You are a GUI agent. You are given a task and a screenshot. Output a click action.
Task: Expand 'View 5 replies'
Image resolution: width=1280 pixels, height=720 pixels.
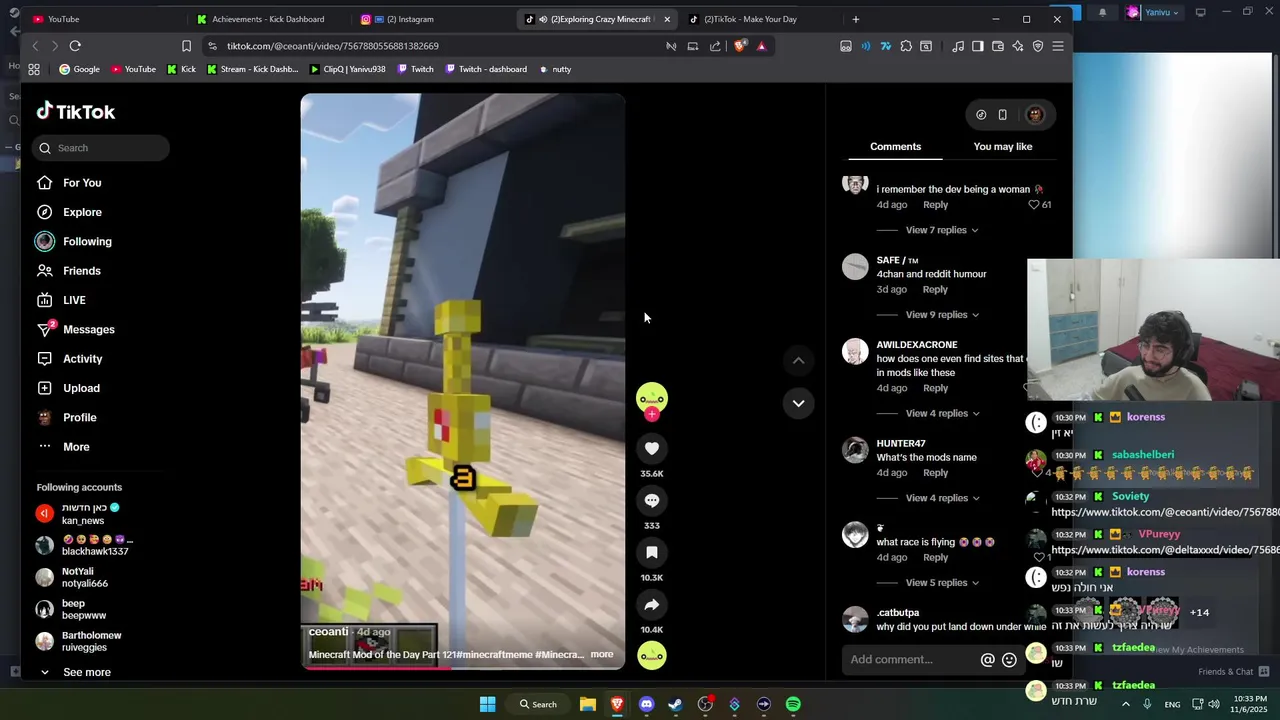point(942,583)
